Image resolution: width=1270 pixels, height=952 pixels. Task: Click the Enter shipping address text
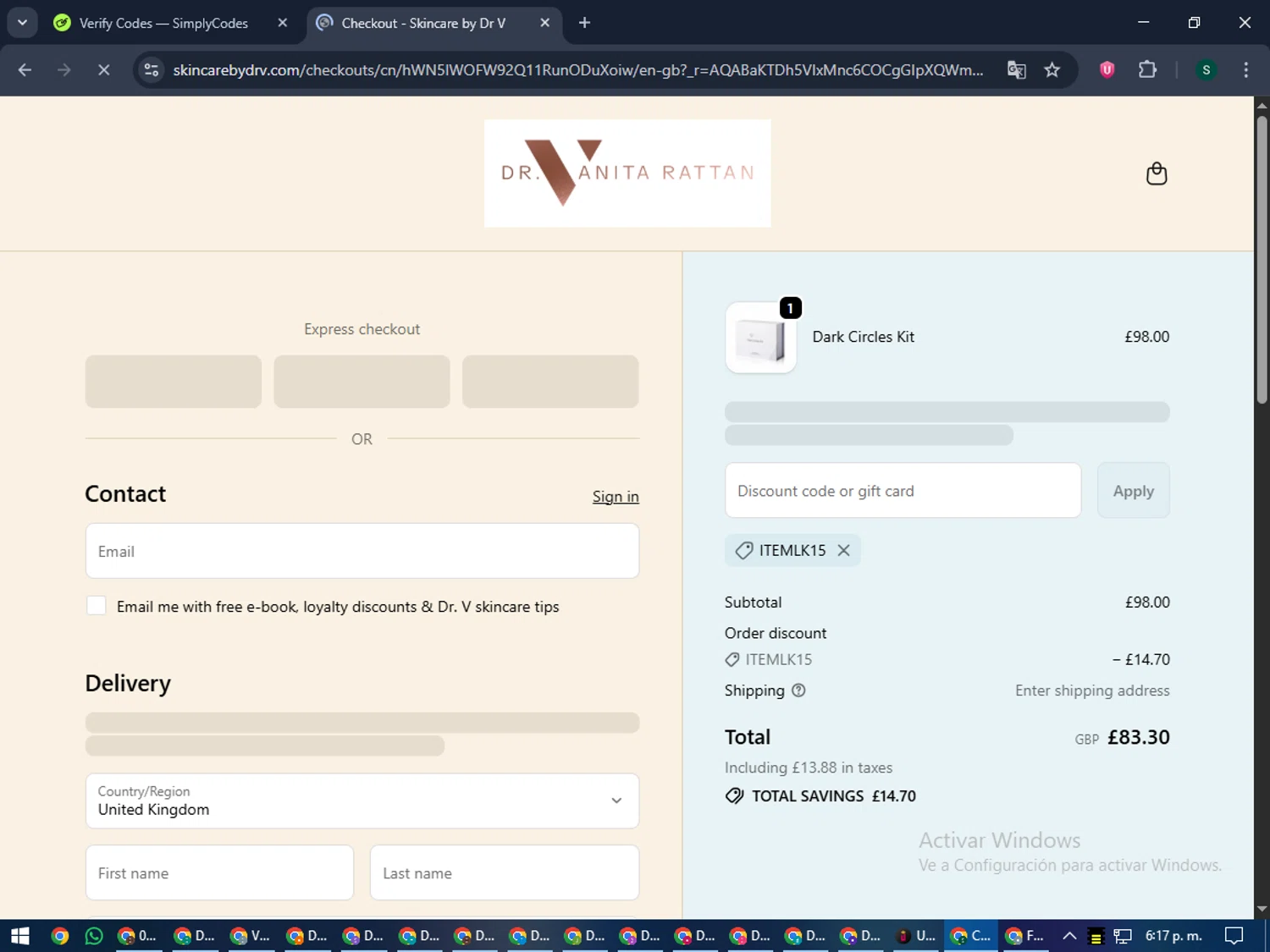(x=1092, y=691)
